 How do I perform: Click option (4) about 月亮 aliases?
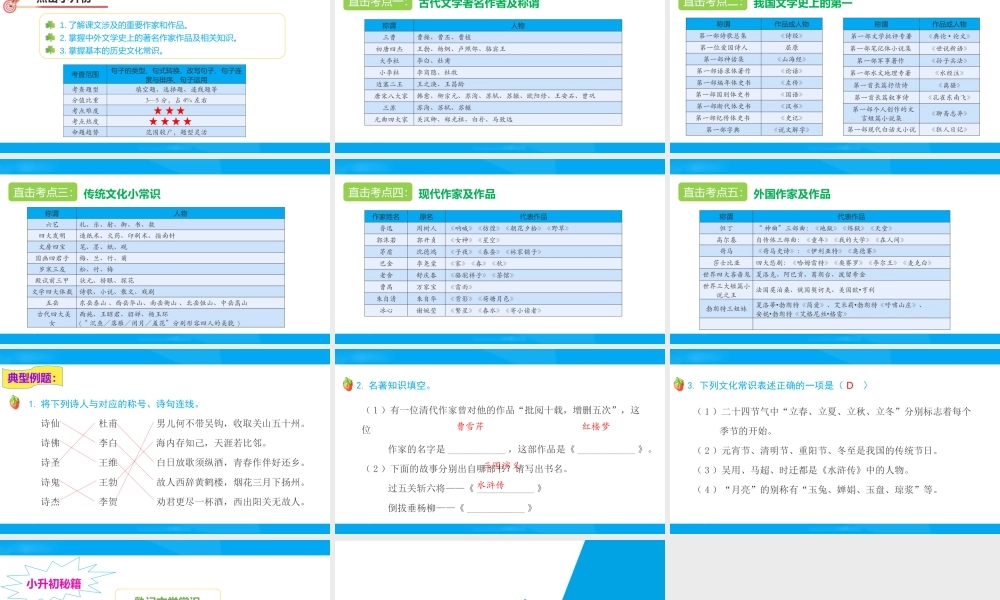click(x=818, y=490)
